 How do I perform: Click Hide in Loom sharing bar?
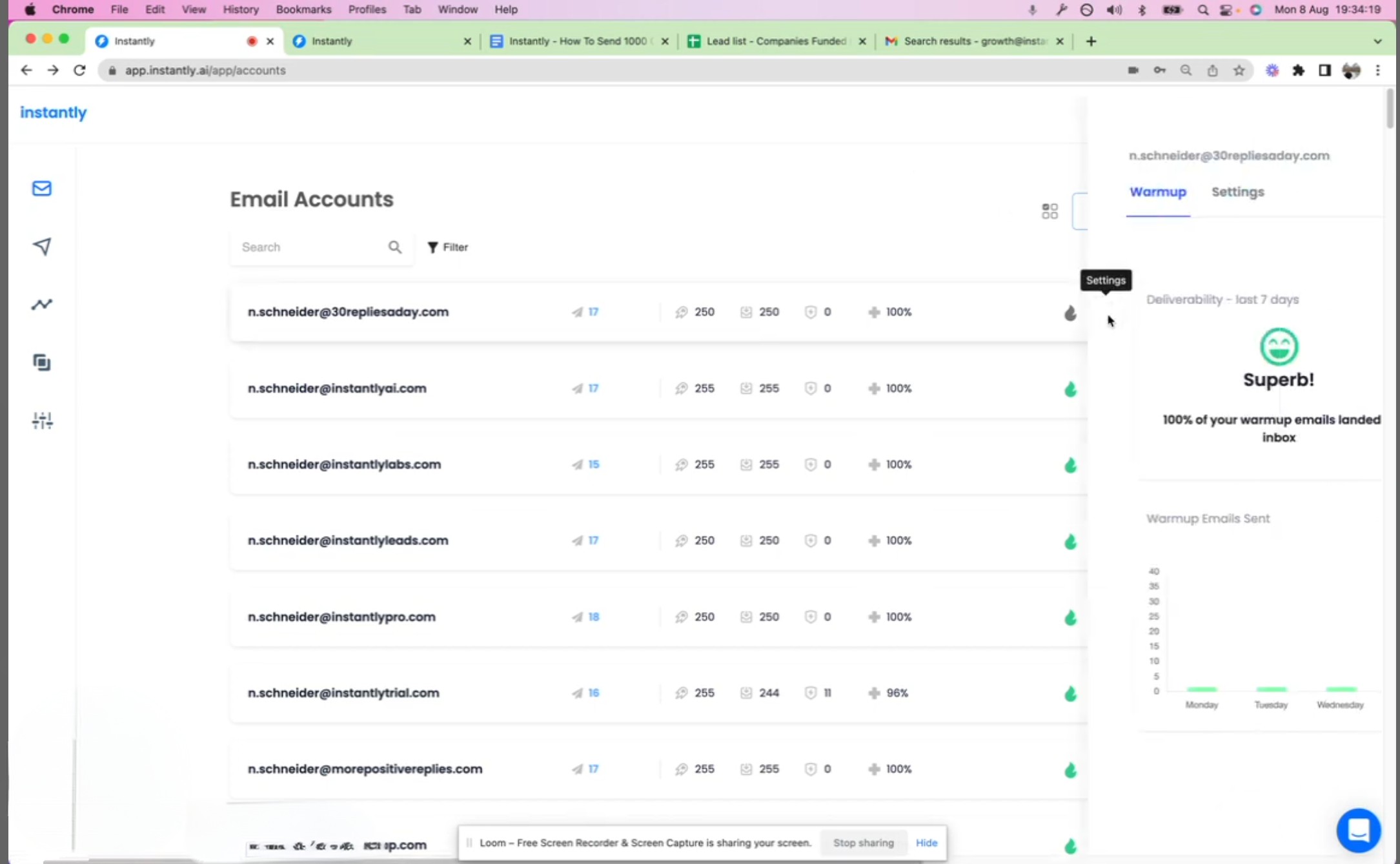926,843
